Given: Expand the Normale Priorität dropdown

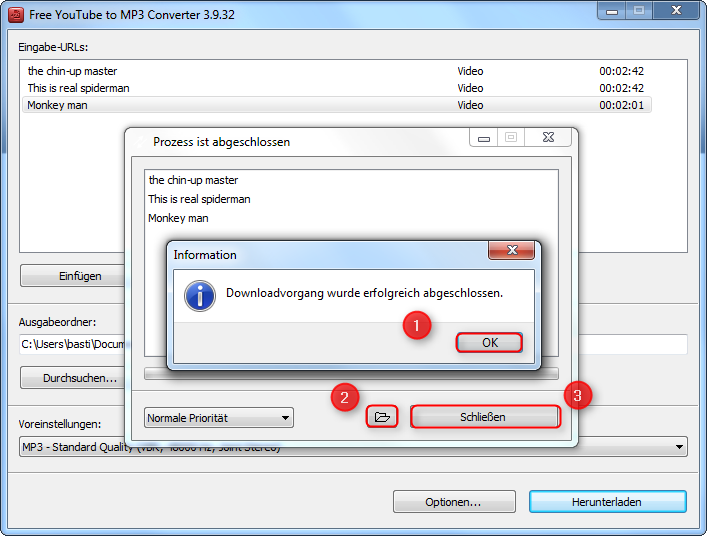Looking at the screenshot, I should tap(219, 418).
